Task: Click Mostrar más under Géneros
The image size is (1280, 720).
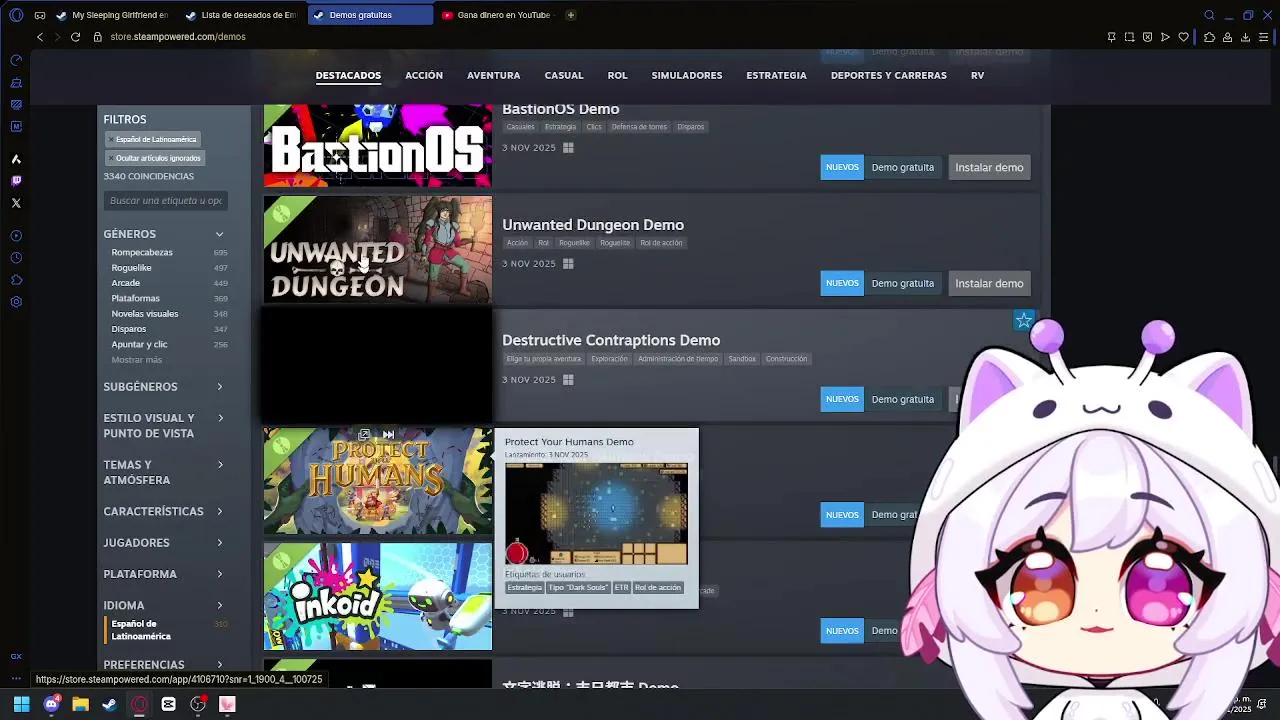Action: tap(137, 360)
